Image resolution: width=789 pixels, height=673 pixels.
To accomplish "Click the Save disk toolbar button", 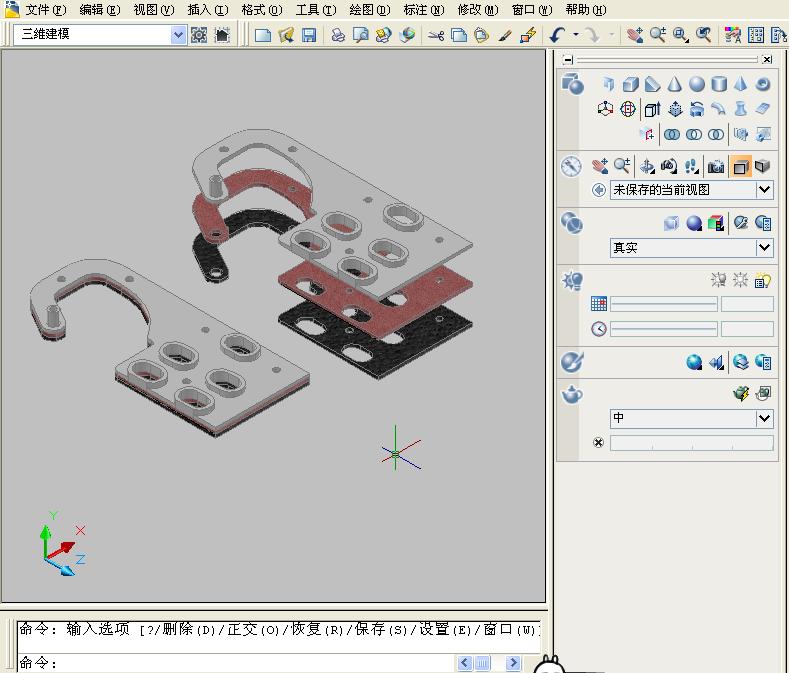I will (309, 35).
